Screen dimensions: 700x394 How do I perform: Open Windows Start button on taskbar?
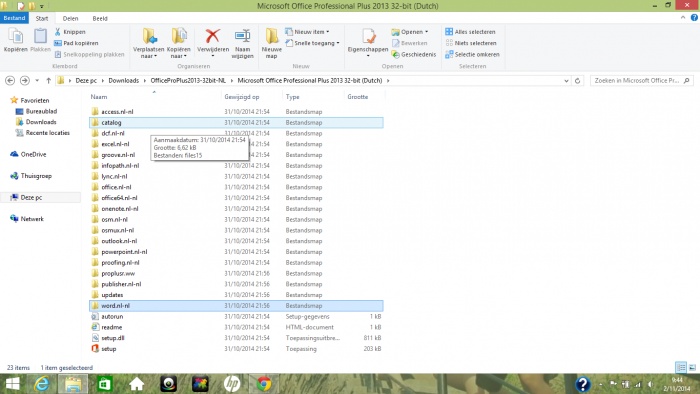tap(12, 384)
